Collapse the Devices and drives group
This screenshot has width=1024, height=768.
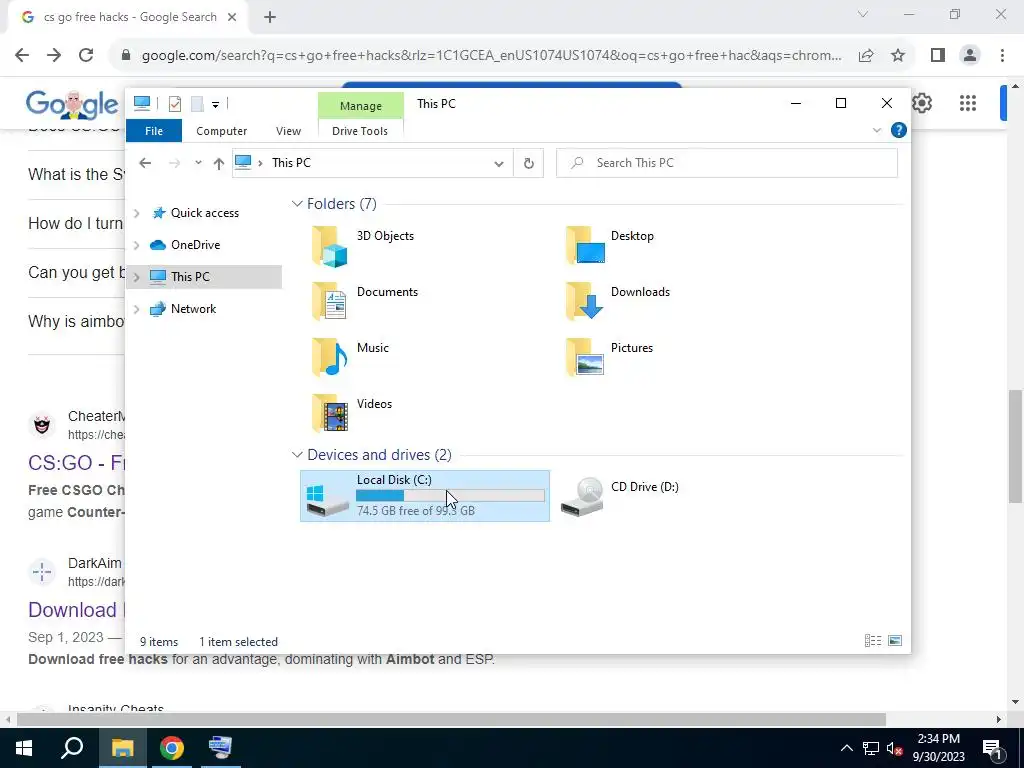click(297, 455)
